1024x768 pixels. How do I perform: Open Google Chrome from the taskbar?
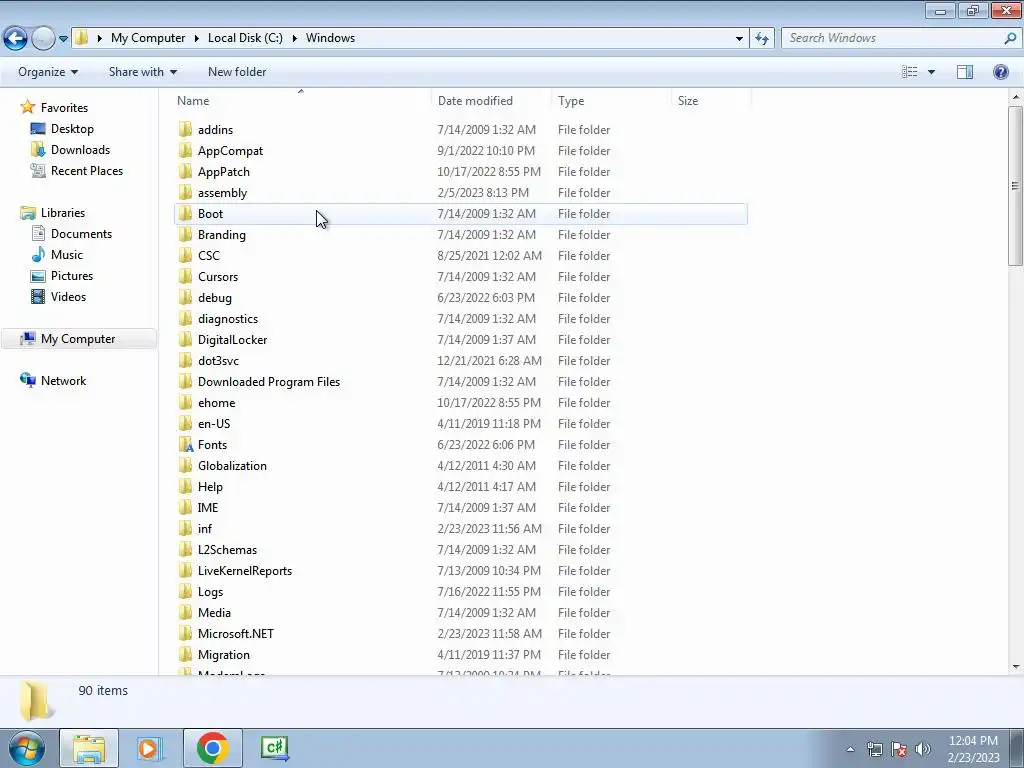[x=212, y=748]
